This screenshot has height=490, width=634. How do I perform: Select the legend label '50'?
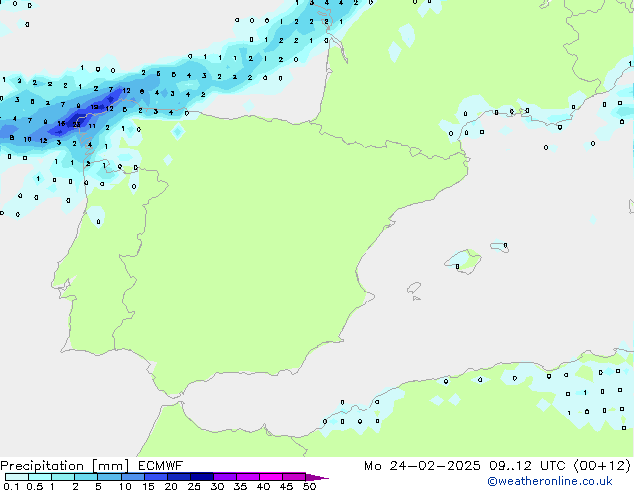(310, 486)
